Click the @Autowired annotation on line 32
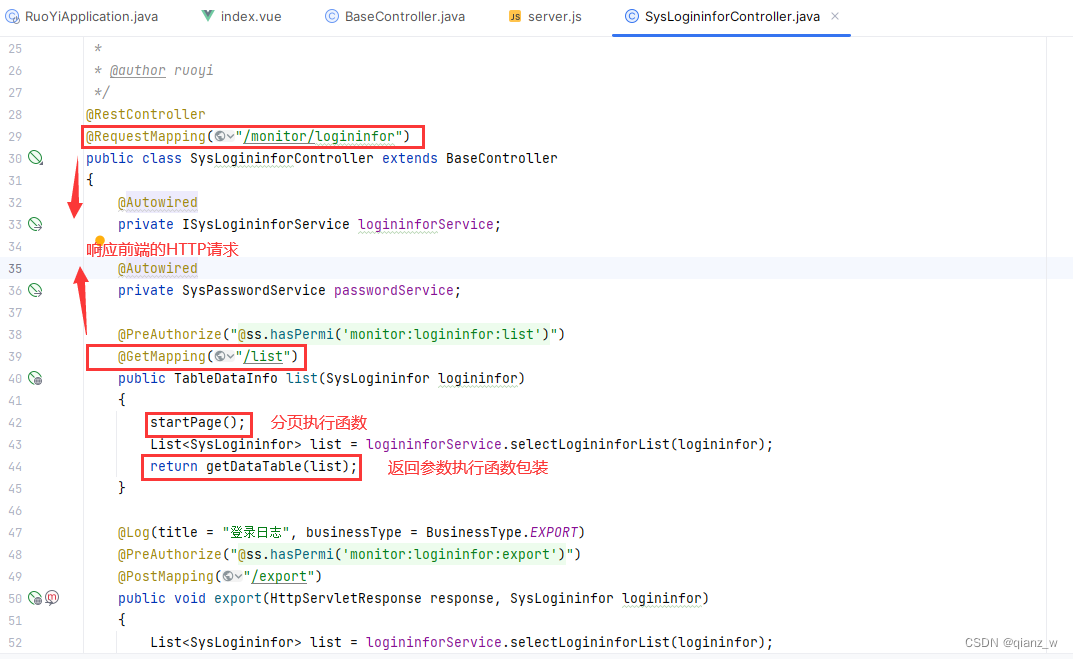1073x659 pixels. (157, 203)
